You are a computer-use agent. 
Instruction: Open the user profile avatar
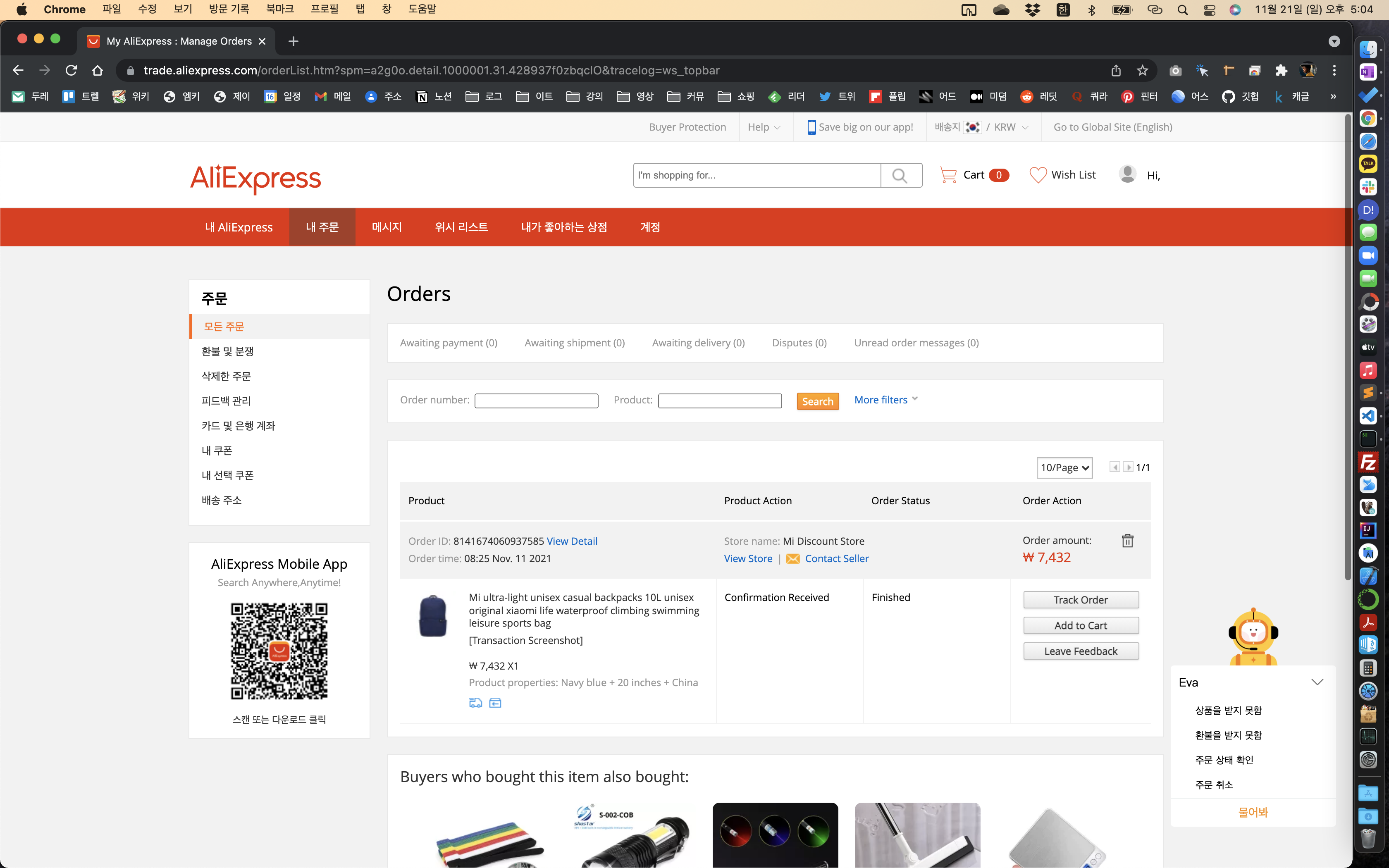tap(1127, 174)
